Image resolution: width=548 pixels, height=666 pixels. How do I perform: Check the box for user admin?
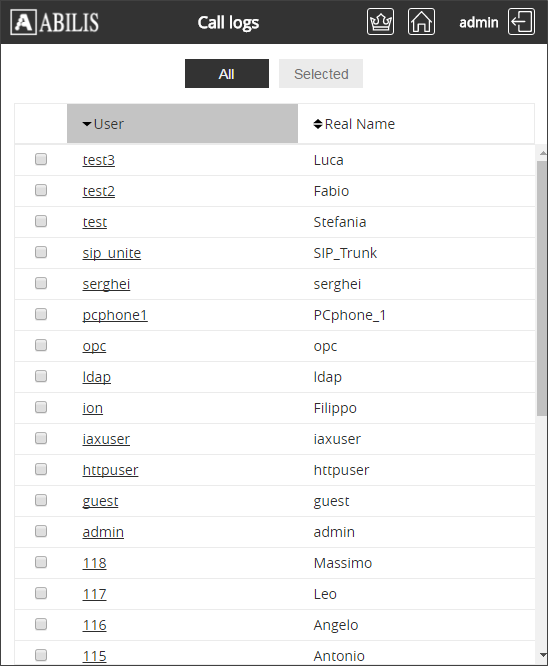41,531
